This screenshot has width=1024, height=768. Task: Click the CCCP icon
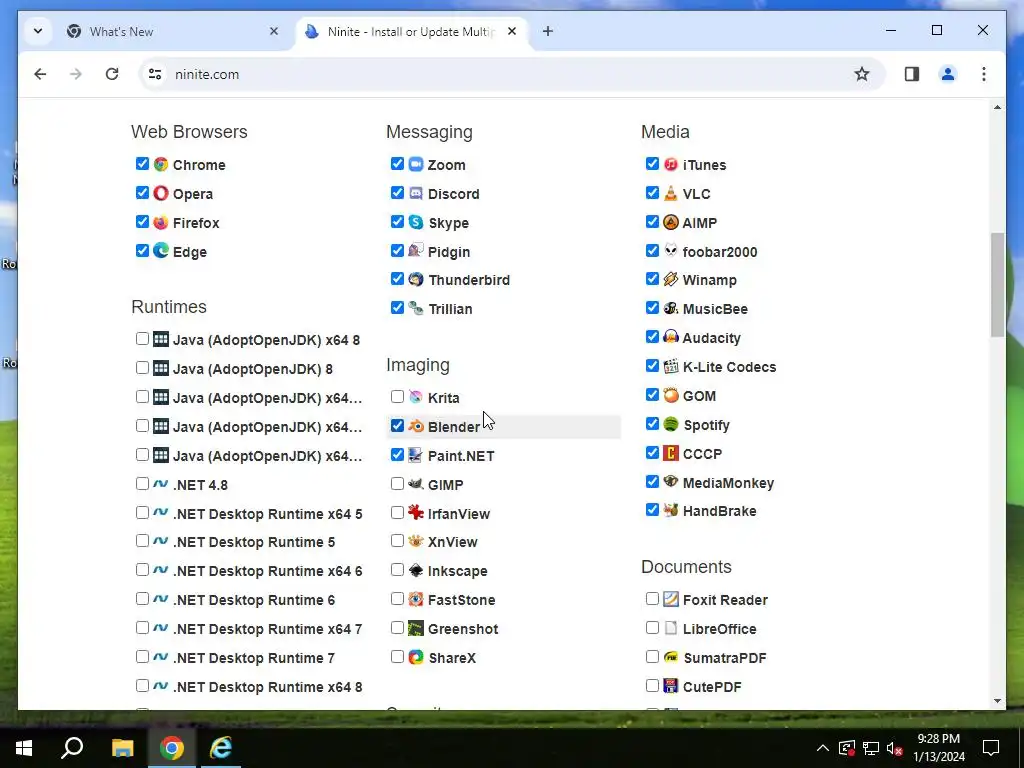click(x=671, y=453)
